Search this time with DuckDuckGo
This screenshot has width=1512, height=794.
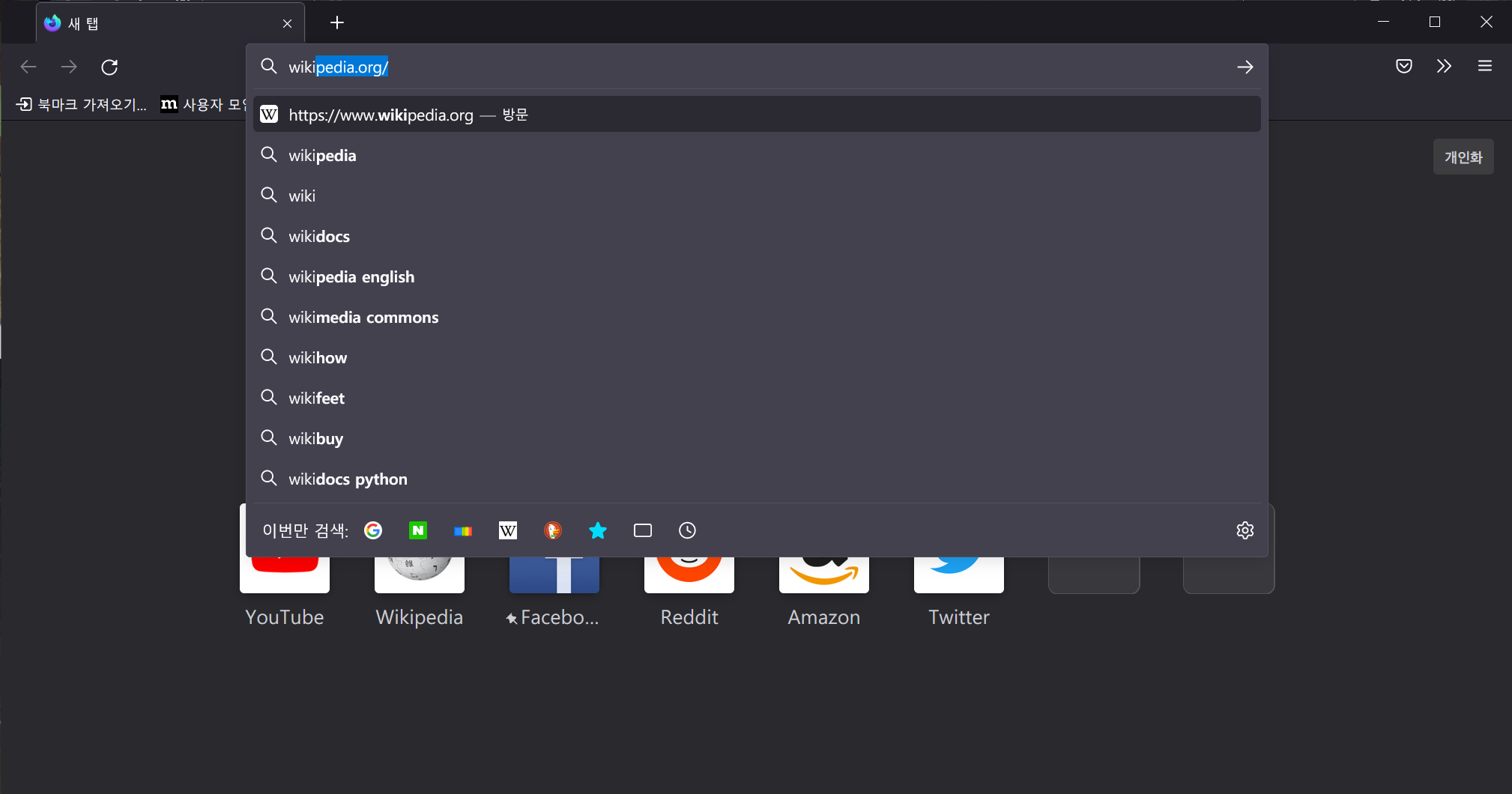553,530
